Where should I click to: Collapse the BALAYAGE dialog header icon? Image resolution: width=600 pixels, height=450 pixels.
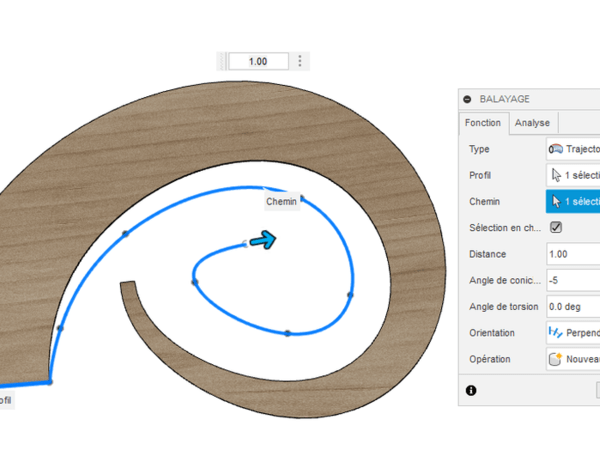point(467,99)
